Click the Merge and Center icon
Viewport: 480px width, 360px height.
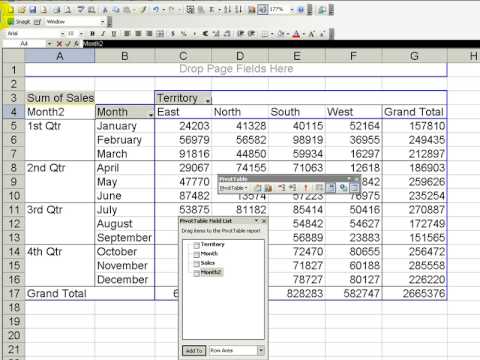[160, 34]
